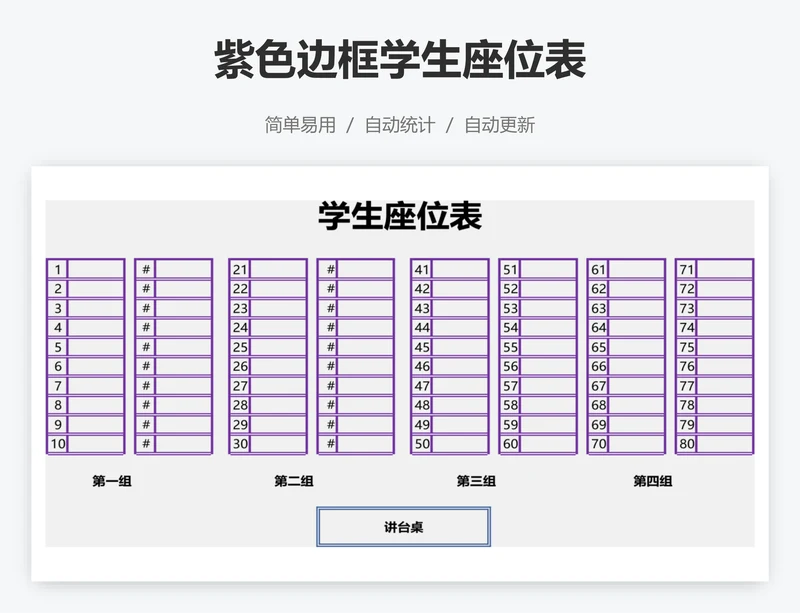
Task: Select the 第四组 group label
Action: 653,481
